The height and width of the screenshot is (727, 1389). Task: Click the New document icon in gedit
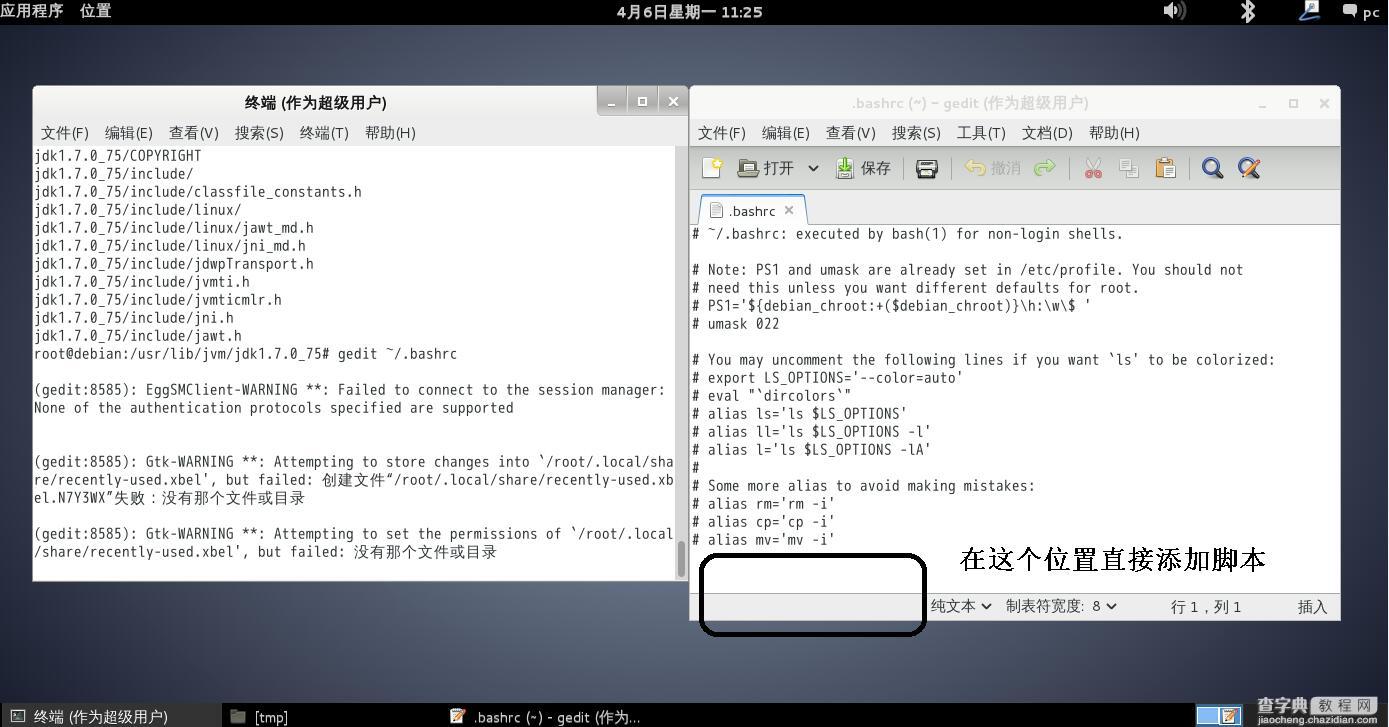712,168
